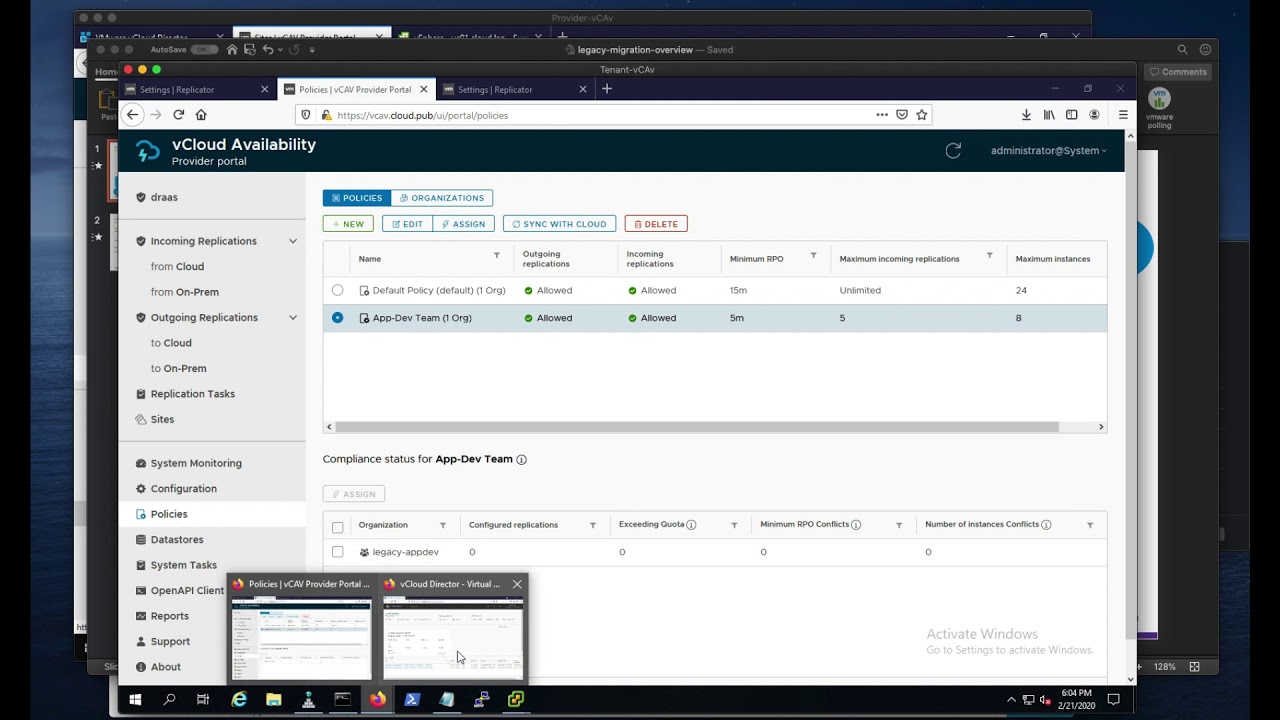
Task: Click the legacy-appdev organization name
Action: point(405,552)
